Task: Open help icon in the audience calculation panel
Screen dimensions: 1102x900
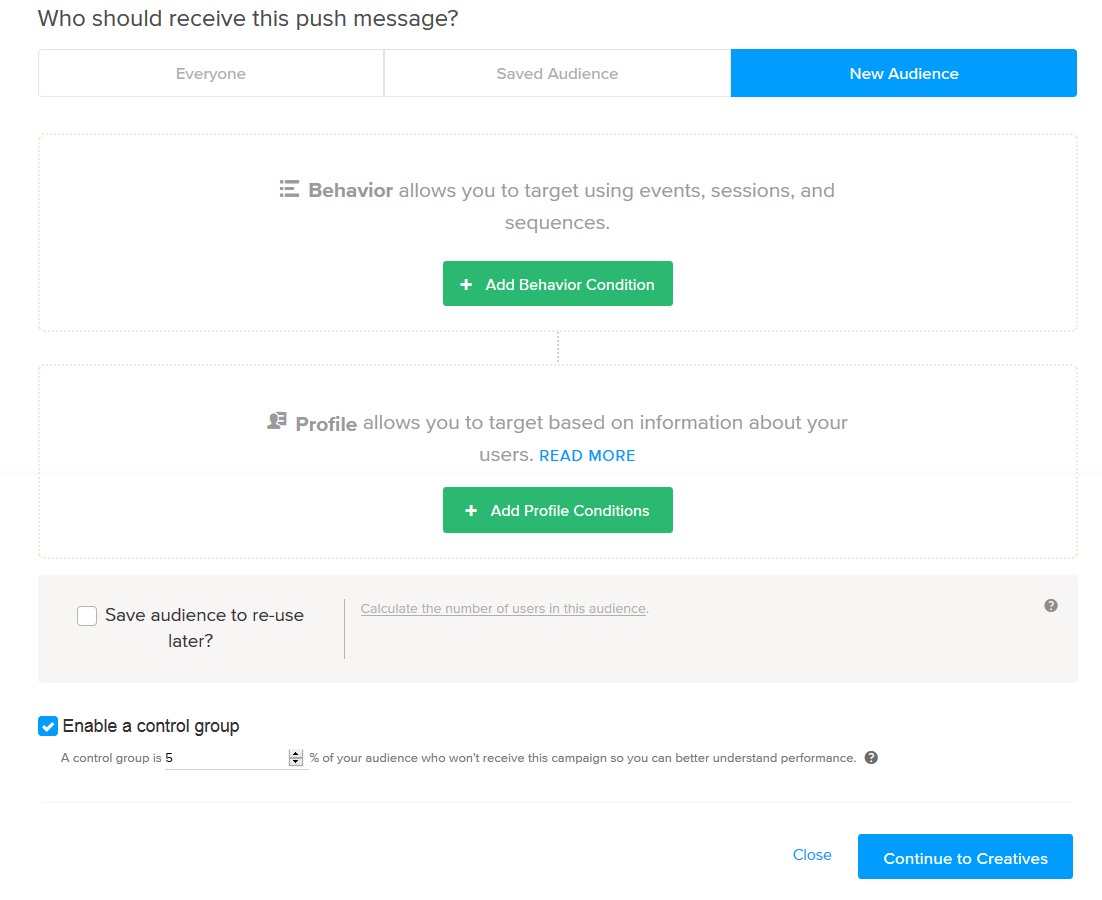Action: pos(1051,606)
